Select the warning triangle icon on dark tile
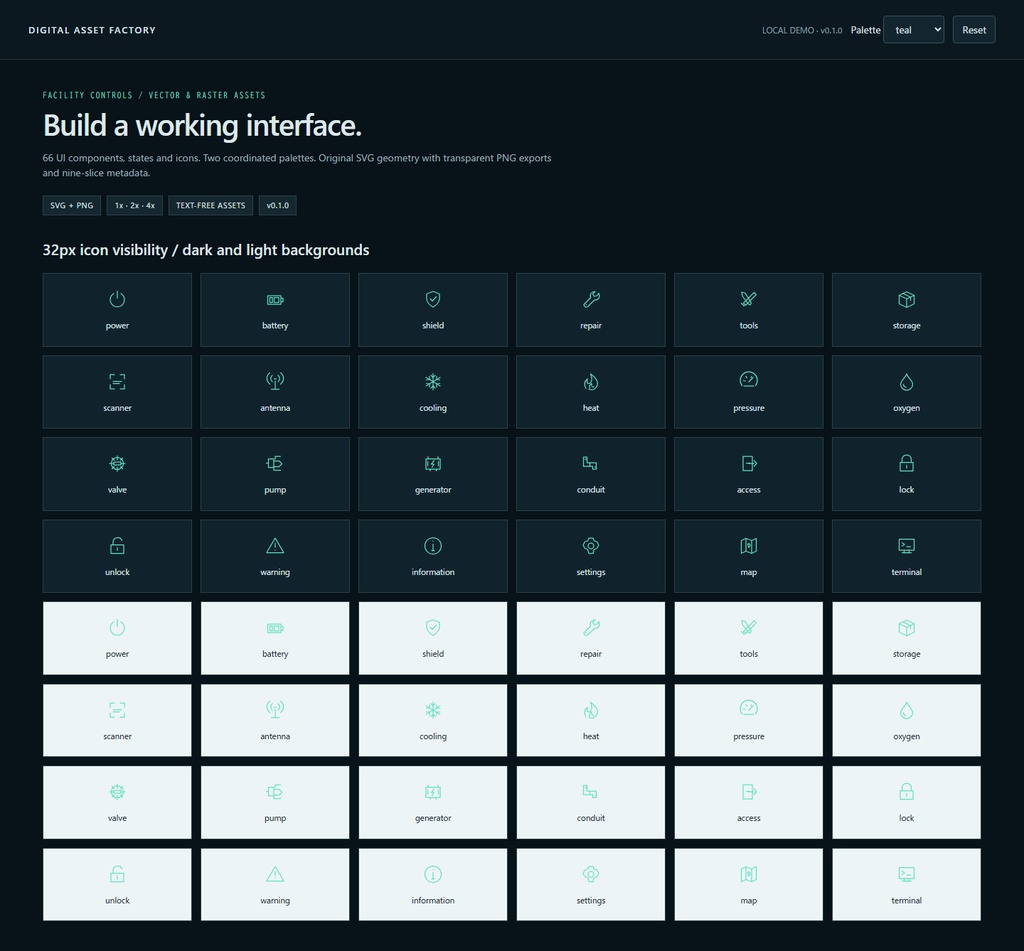The width and height of the screenshot is (1024, 951). [x=275, y=545]
